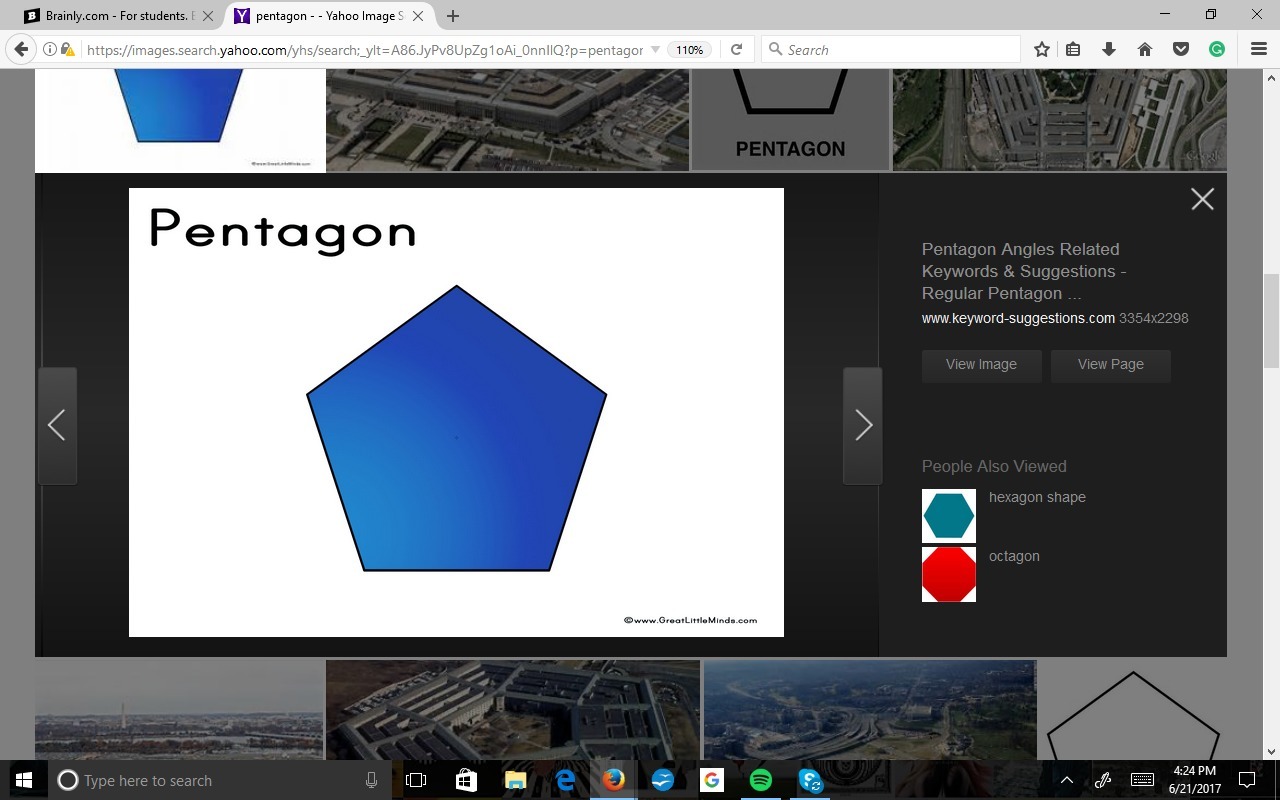The image size is (1280, 800).
Task: Open the URL bar history dropdown arrow
Action: click(x=655, y=49)
